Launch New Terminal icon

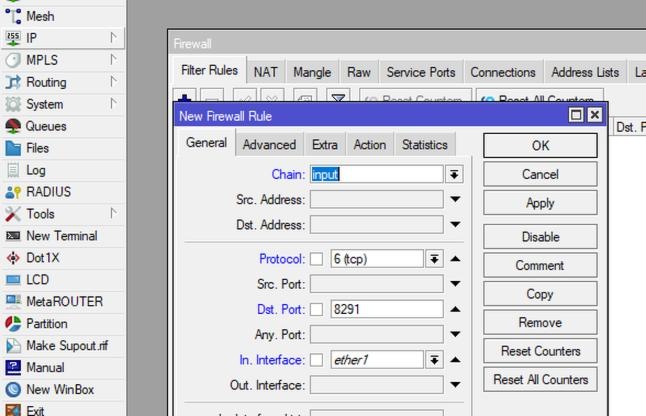[13, 236]
